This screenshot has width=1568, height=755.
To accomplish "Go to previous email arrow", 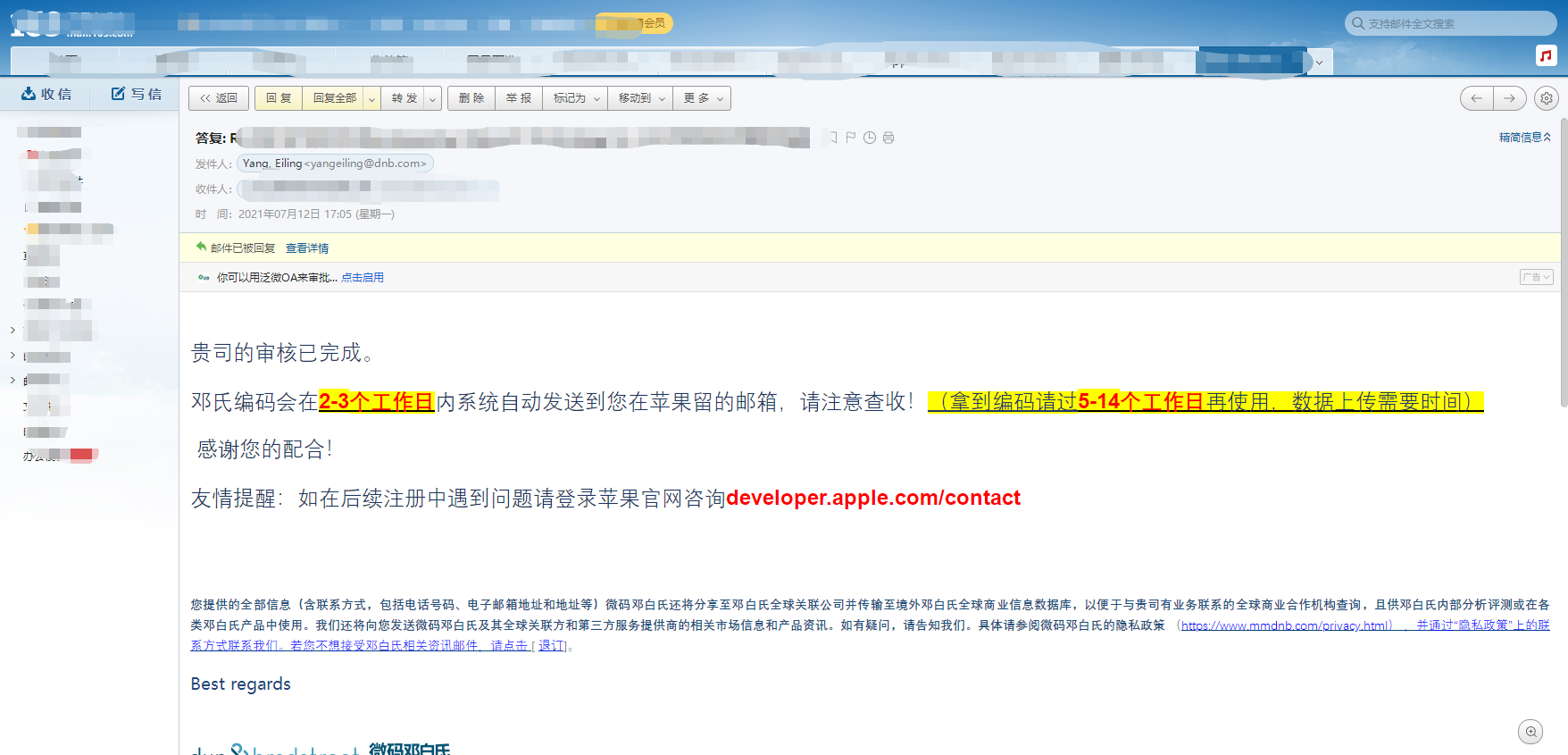I will click(x=1476, y=98).
